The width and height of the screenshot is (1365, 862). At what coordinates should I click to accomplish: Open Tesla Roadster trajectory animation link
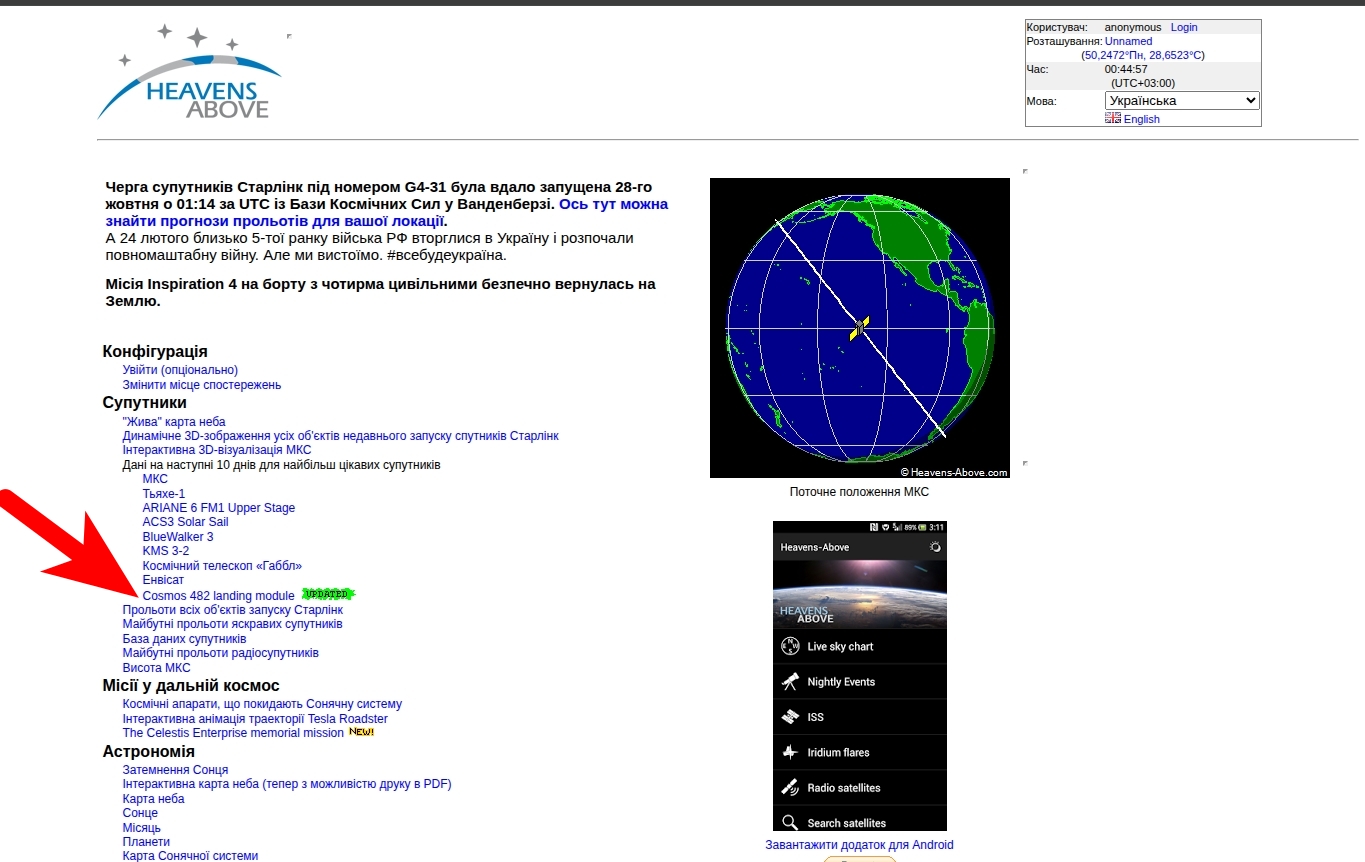coord(255,719)
